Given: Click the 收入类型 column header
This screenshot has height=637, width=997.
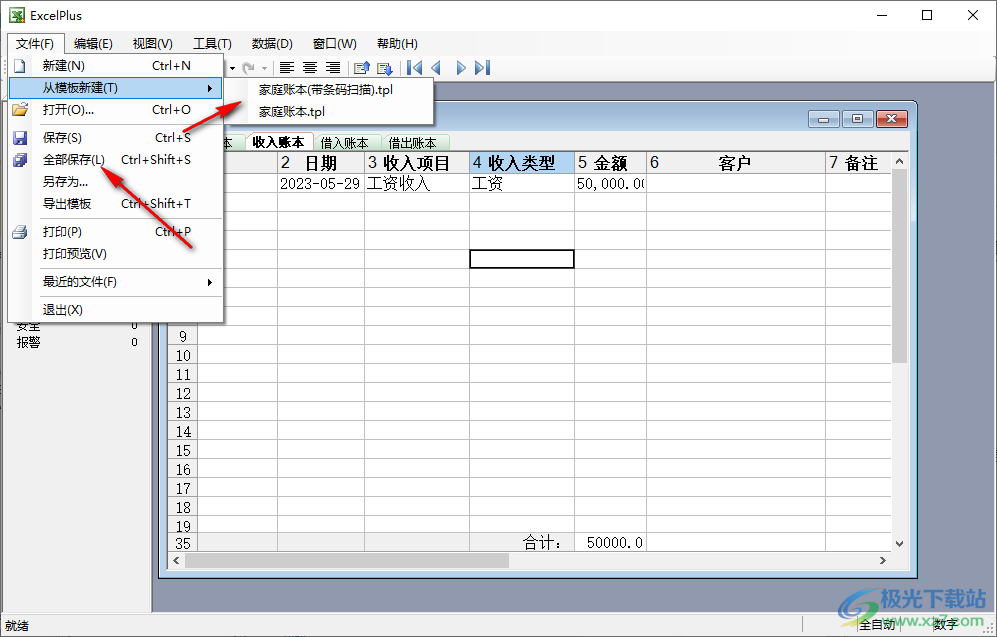Looking at the screenshot, I should (522, 163).
